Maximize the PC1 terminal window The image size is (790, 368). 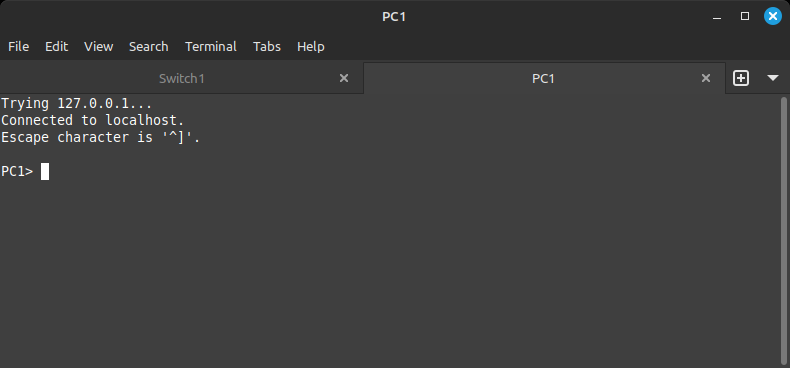pos(745,16)
